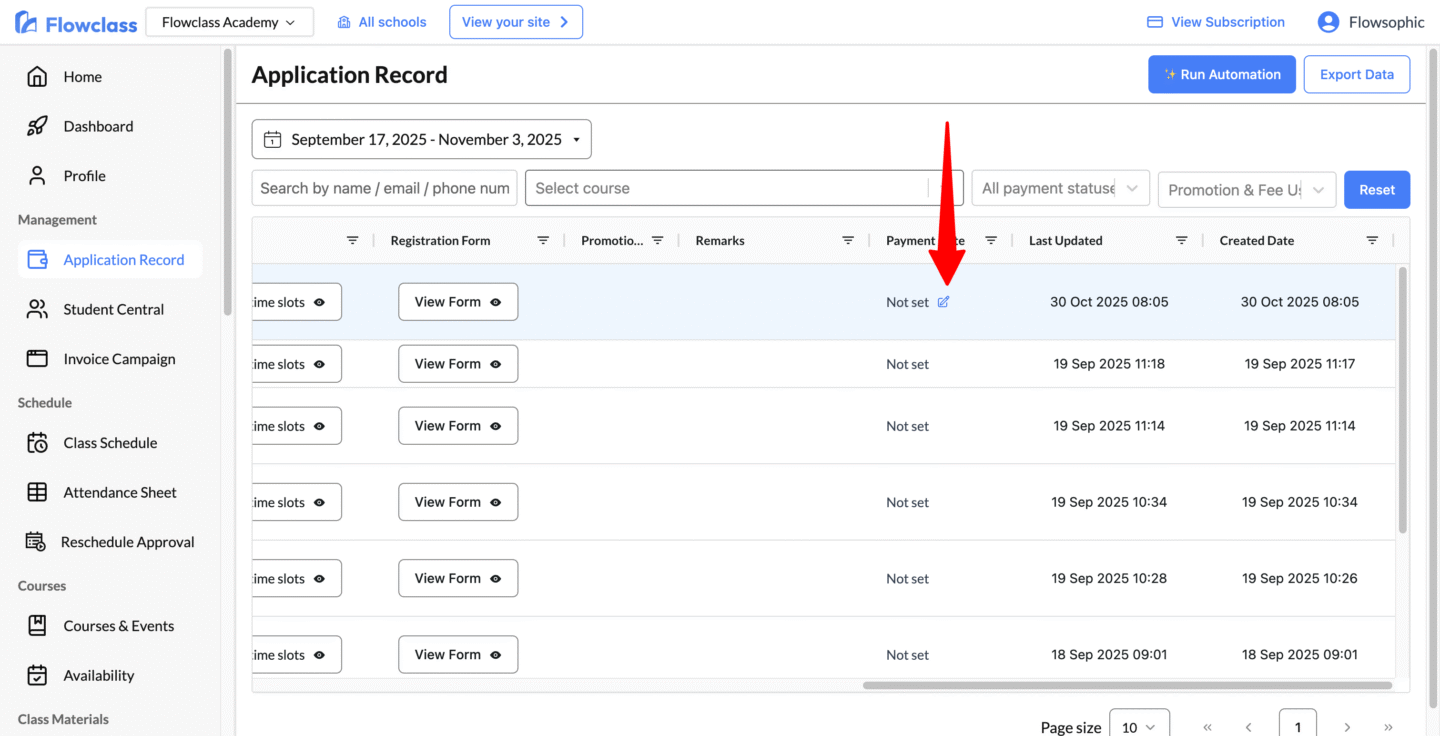Viewport: 1440px width, 736px height.
Task: Open Attendance Sheet from the sidebar
Action: click(119, 493)
